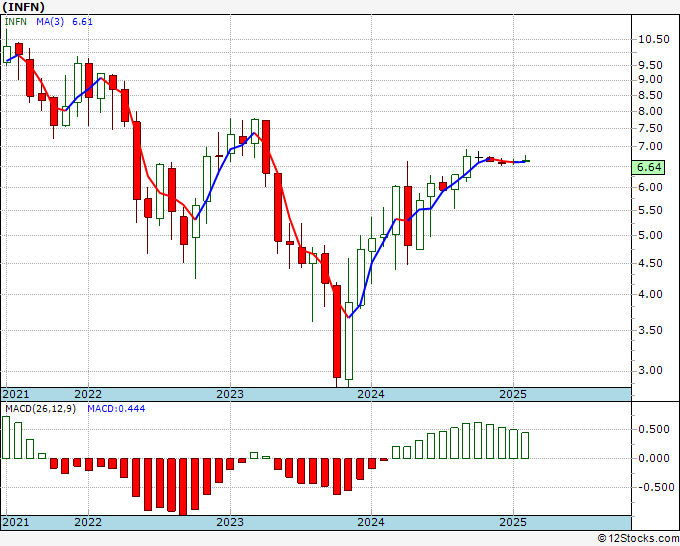Click 2021 on MACD panel time axis
Screen dimensions: 680x546
16,522
